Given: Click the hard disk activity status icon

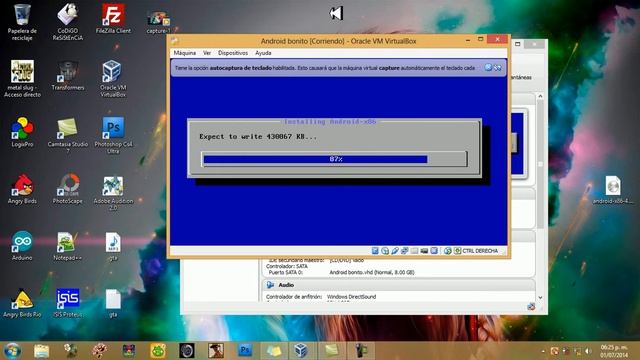Looking at the screenshot, I should pyautogui.click(x=375, y=251).
